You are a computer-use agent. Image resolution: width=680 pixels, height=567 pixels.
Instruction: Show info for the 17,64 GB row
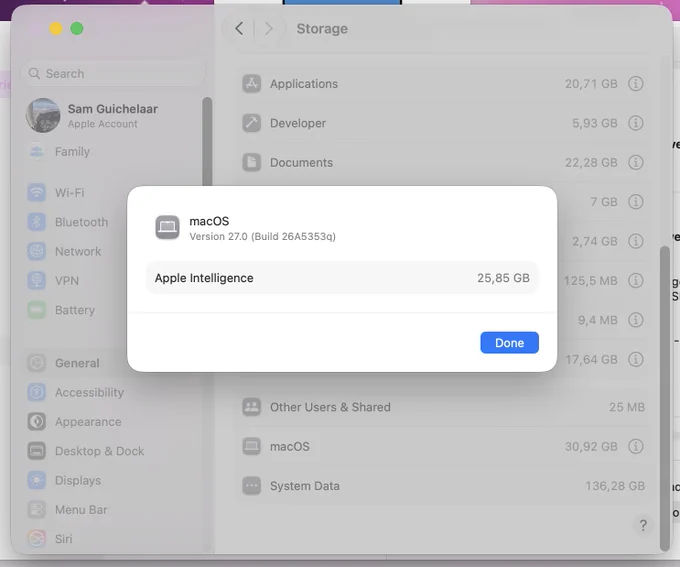[x=636, y=359]
